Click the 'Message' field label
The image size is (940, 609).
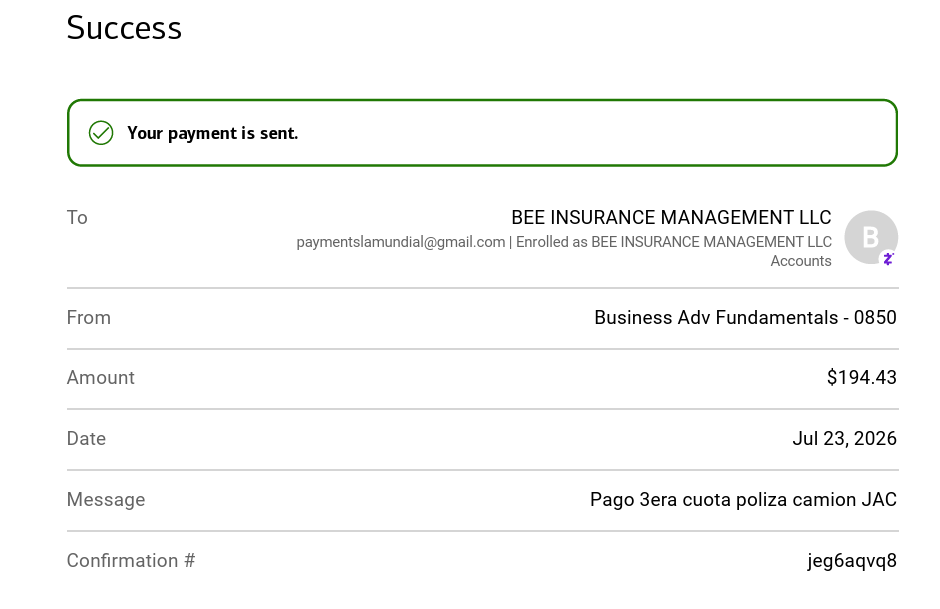(106, 500)
